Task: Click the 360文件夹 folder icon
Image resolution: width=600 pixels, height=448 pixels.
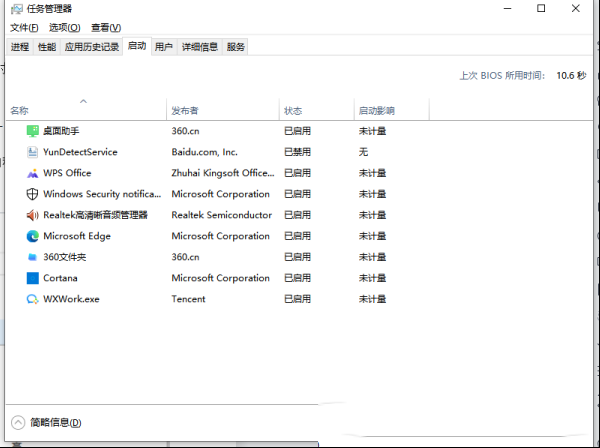Action: coord(33,257)
